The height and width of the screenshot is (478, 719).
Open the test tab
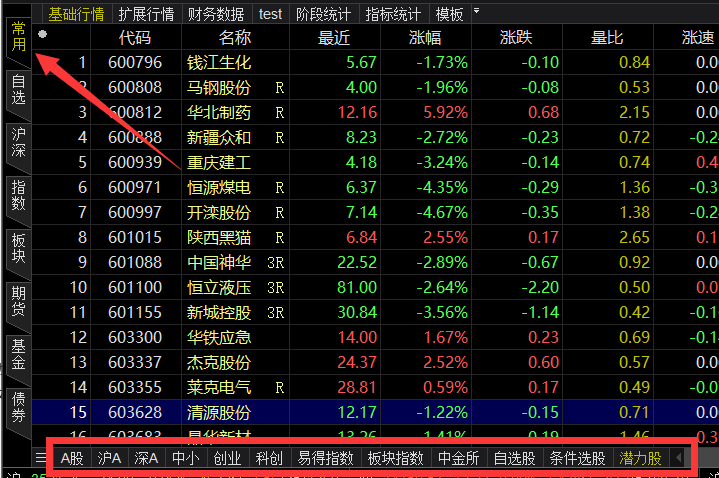(270, 14)
